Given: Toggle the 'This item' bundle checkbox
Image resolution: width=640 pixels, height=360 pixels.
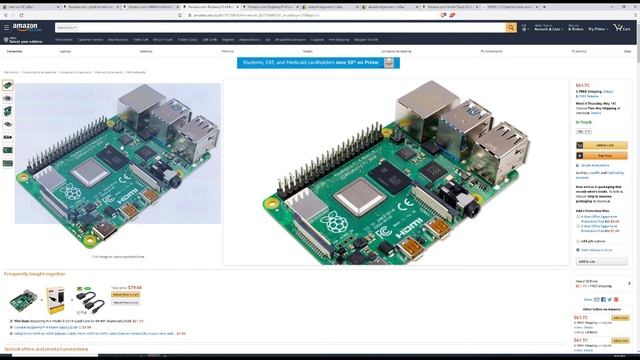Looking at the screenshot, I should (x=11, y=321).
